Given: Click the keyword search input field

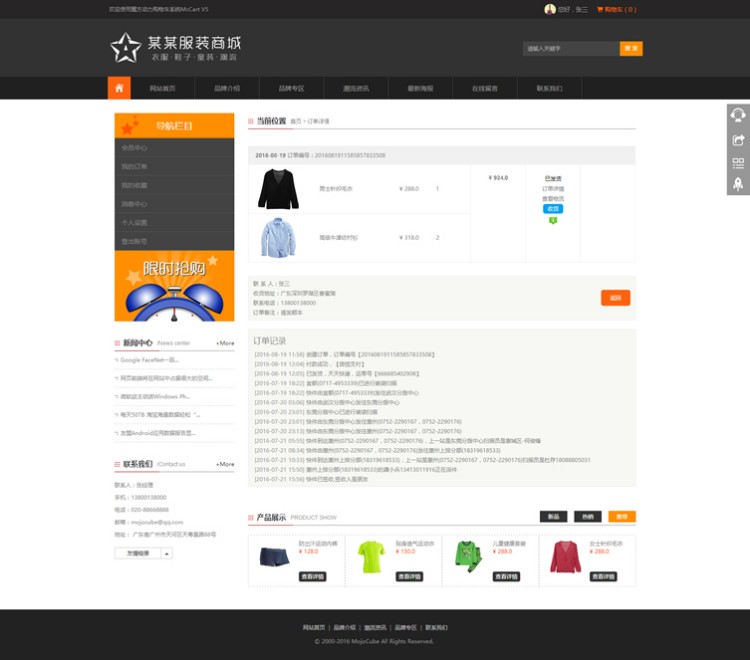Looking at the screenshot, I should (571, 48).
